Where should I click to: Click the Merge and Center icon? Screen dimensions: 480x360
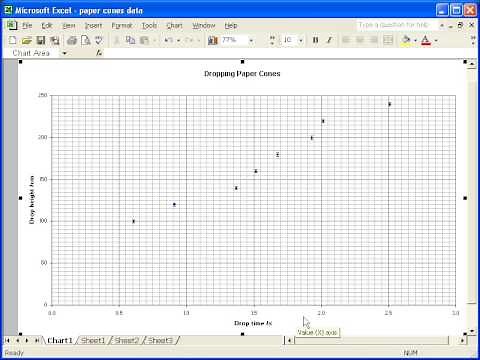(388, 40)
